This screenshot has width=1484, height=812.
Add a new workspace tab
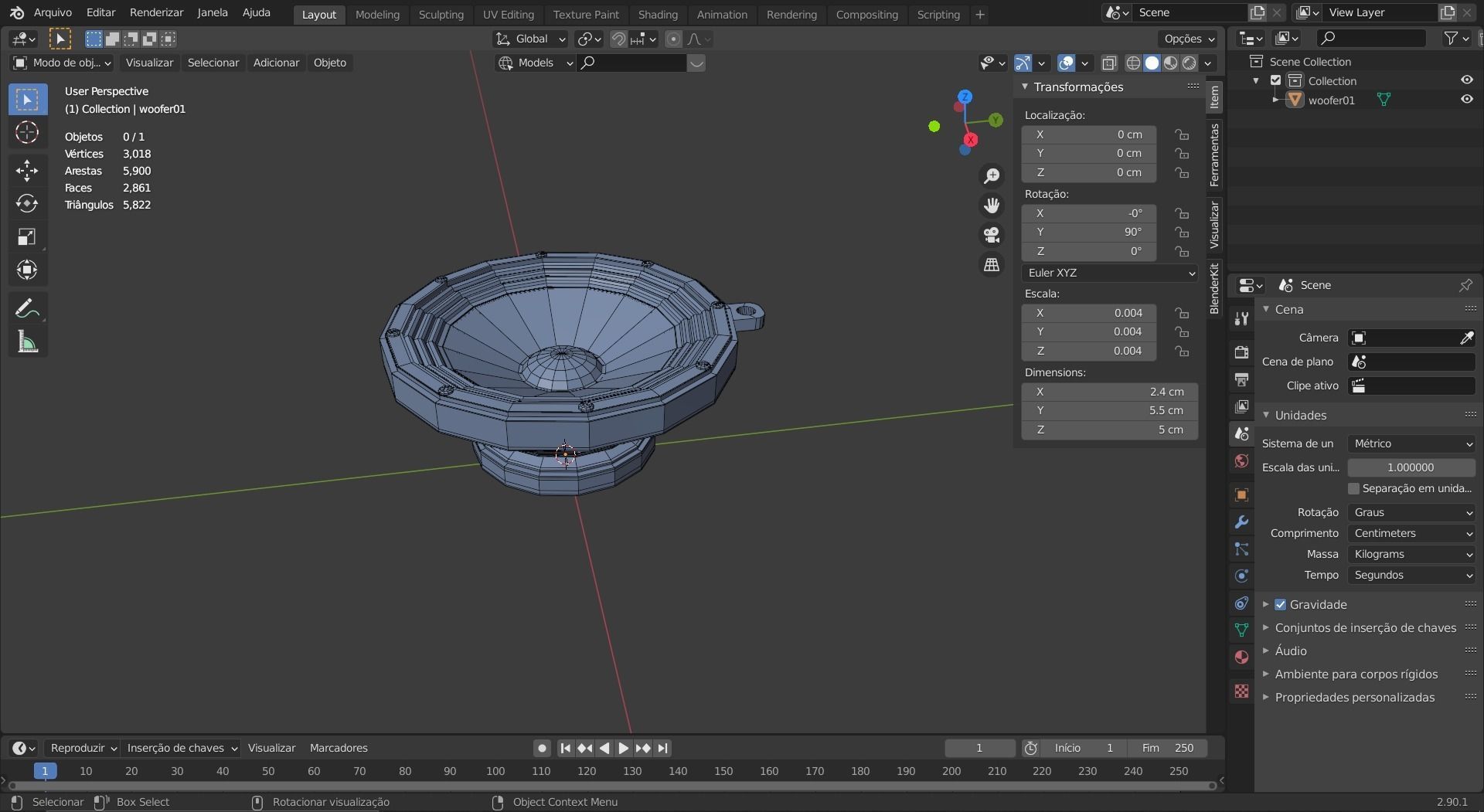click(980, 14)
